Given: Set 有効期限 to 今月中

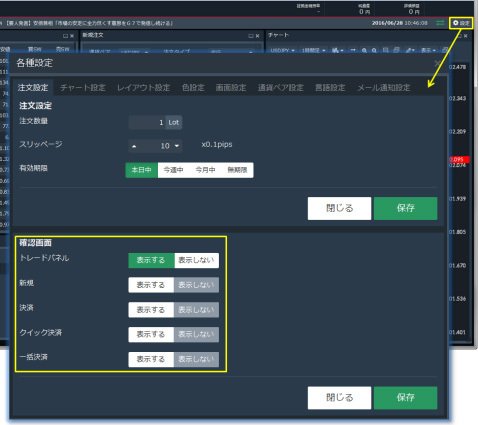Looking at the screenshot, I should (x=205, y=170).
